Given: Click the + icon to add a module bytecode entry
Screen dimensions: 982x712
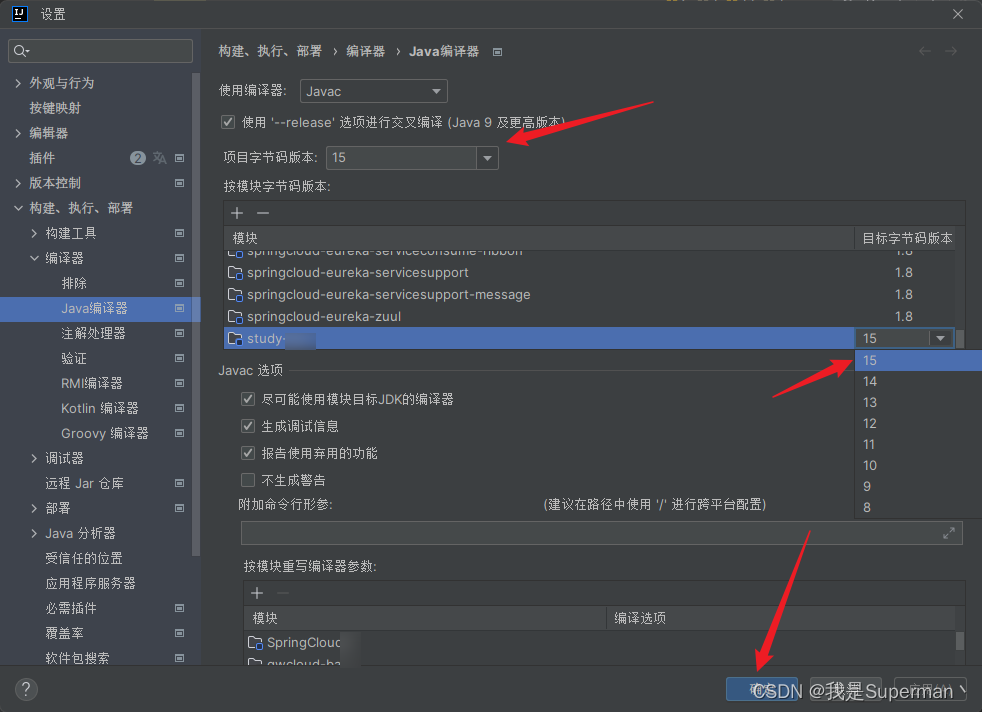Looking at the screenshot, I should click(236, 213).
